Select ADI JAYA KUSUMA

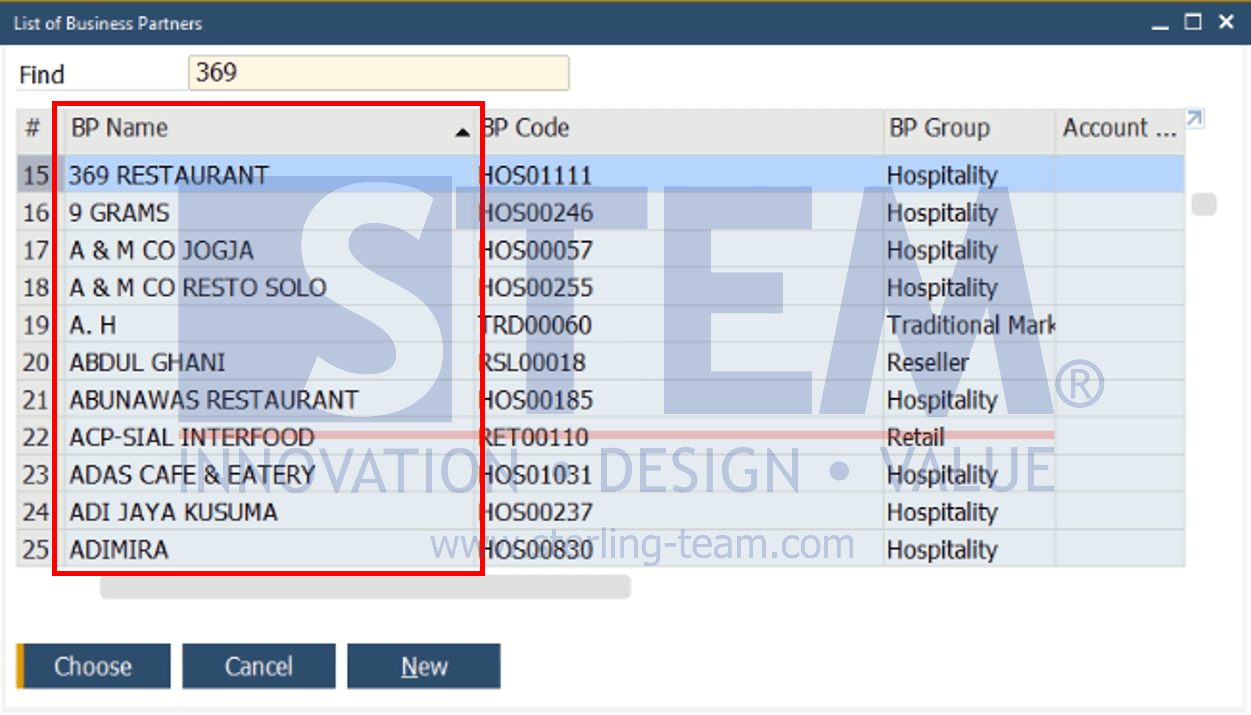pos(174,513)
